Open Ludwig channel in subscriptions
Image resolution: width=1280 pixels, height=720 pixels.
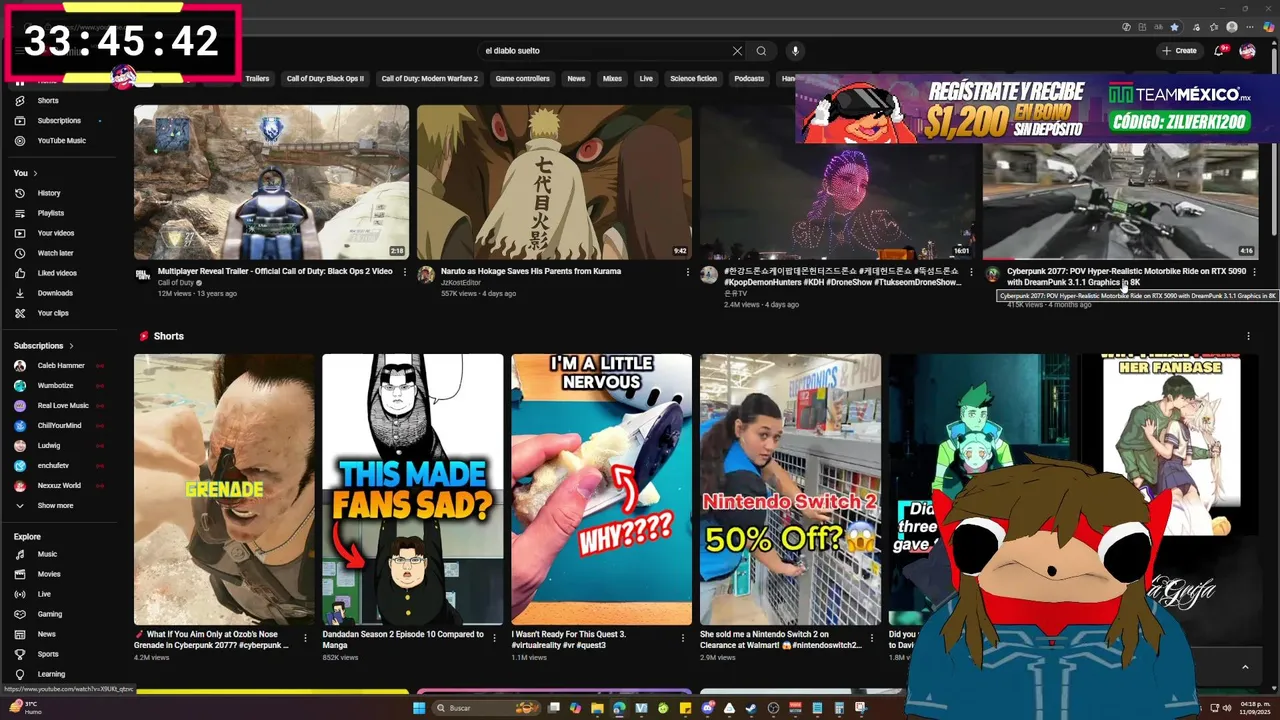[48, 445]
